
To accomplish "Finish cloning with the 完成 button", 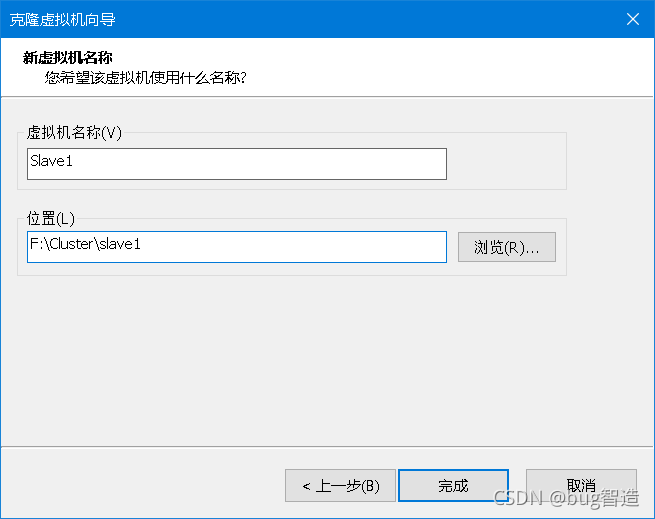I will 453,486.
